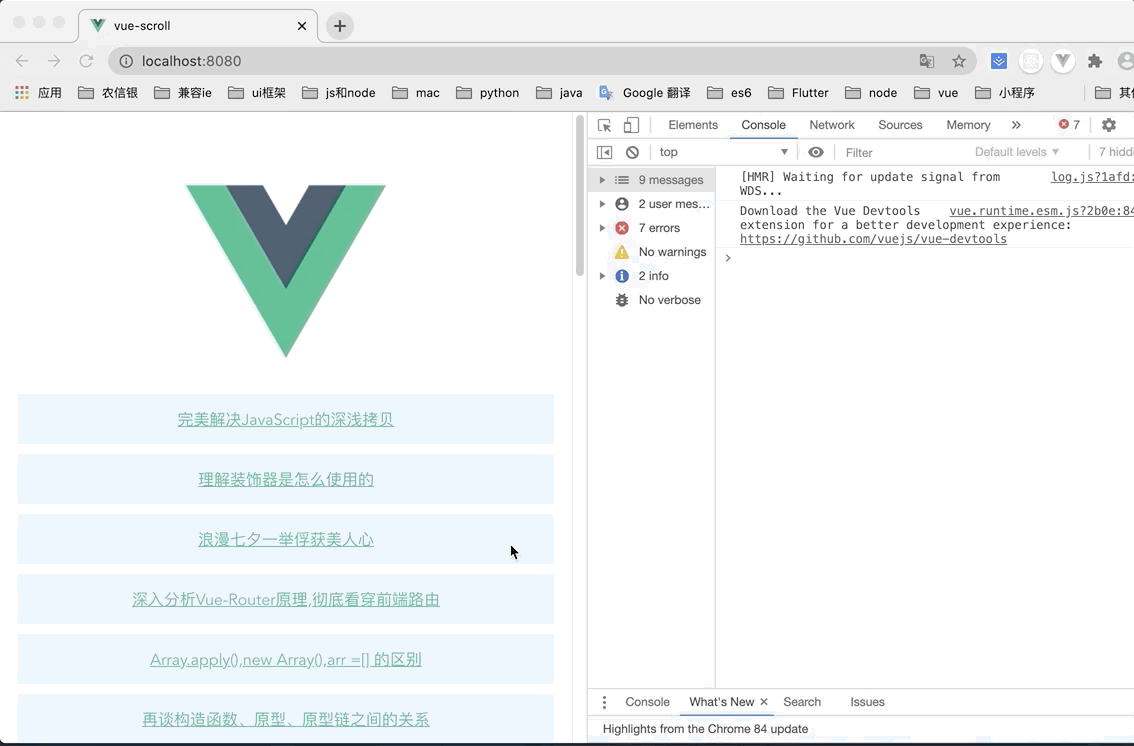
Task: Open source link log.js in console
Action: pyautogui.click(x=1092, y=177)
